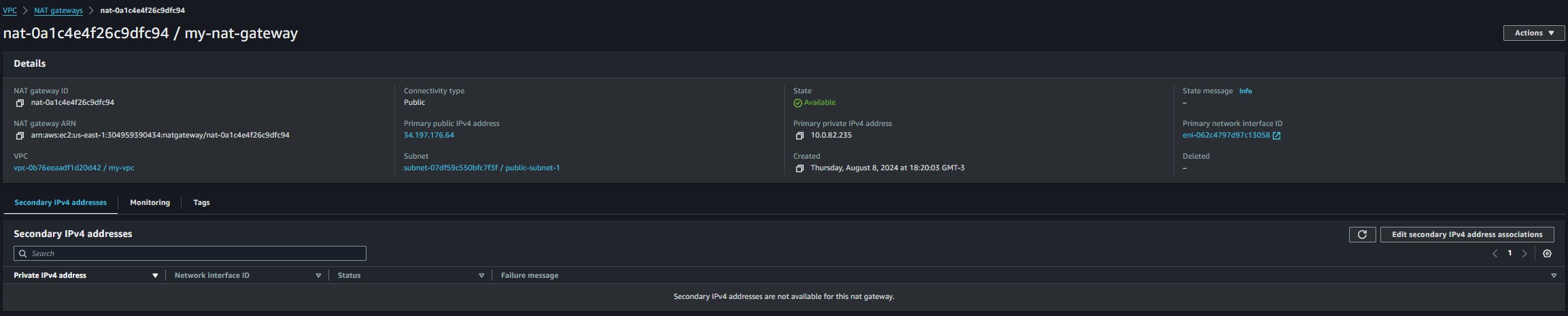Copy the Created timestamp
The image size is (1568, 316).
click(800, 168)
